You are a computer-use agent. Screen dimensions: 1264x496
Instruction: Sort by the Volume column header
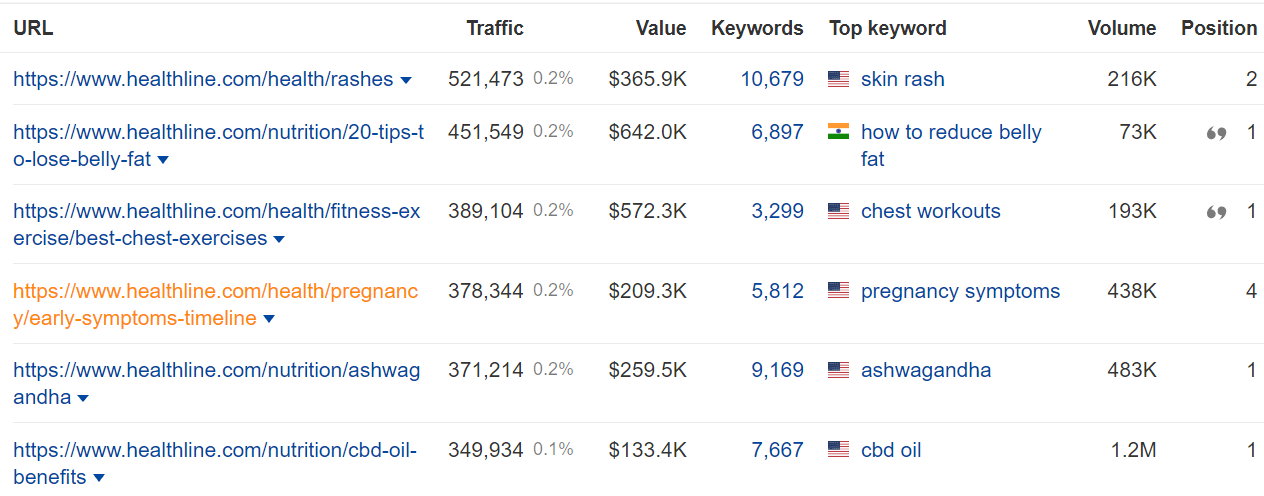coord(1122,28)
